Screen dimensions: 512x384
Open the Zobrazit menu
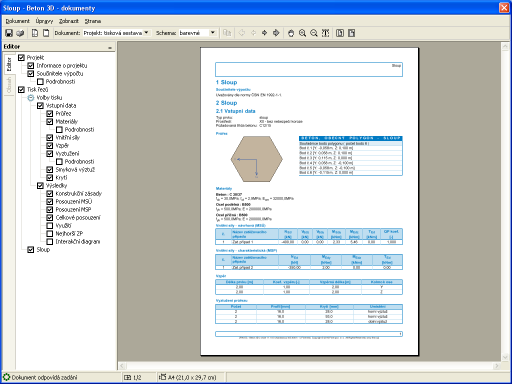coord(69,21)
